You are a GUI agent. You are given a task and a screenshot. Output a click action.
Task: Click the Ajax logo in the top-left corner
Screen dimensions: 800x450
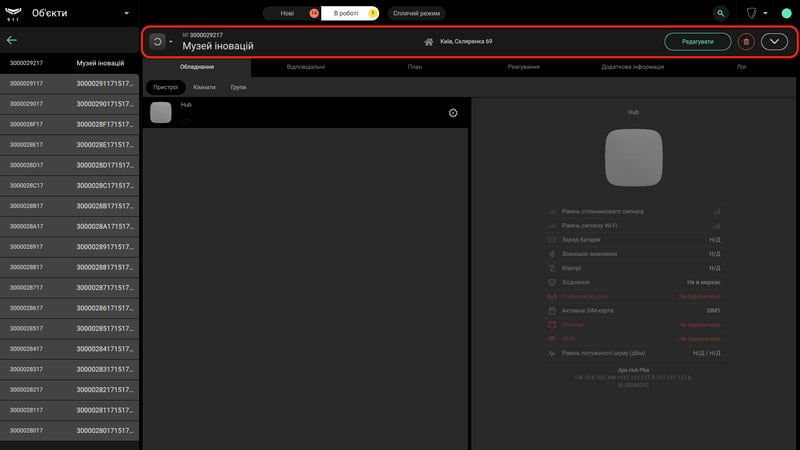pos(13,14)
